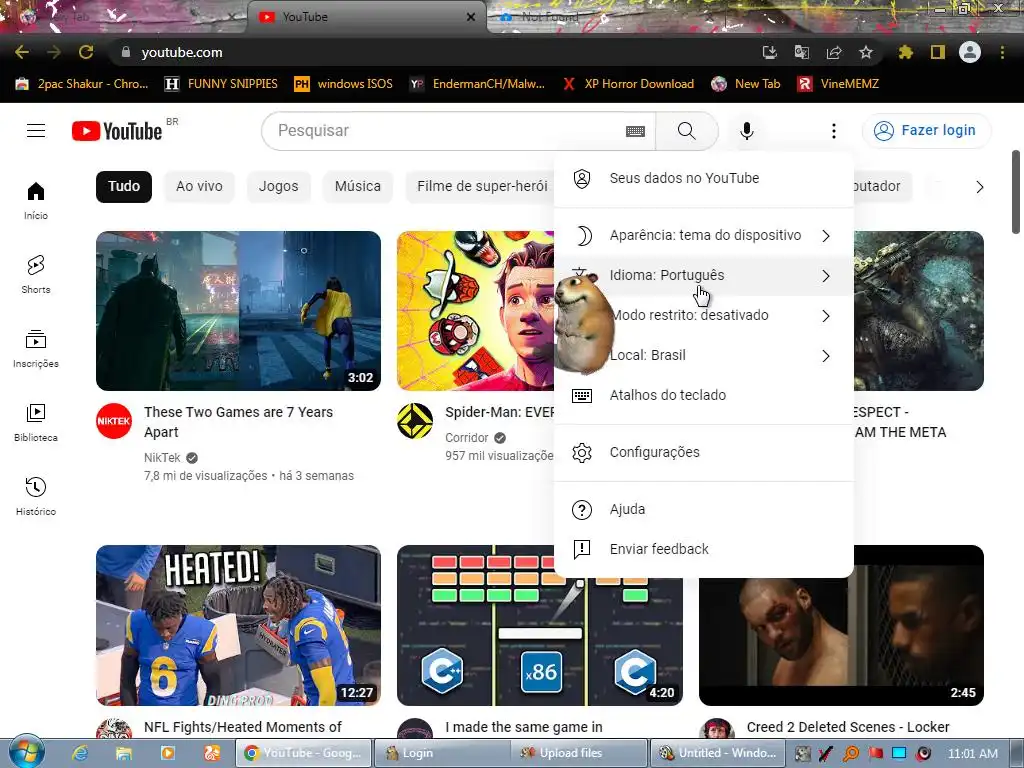The width and height of the screenshot is (1024, 768).
Task: Open Histórico in the sidebar
Action: (x=36, y=496)
